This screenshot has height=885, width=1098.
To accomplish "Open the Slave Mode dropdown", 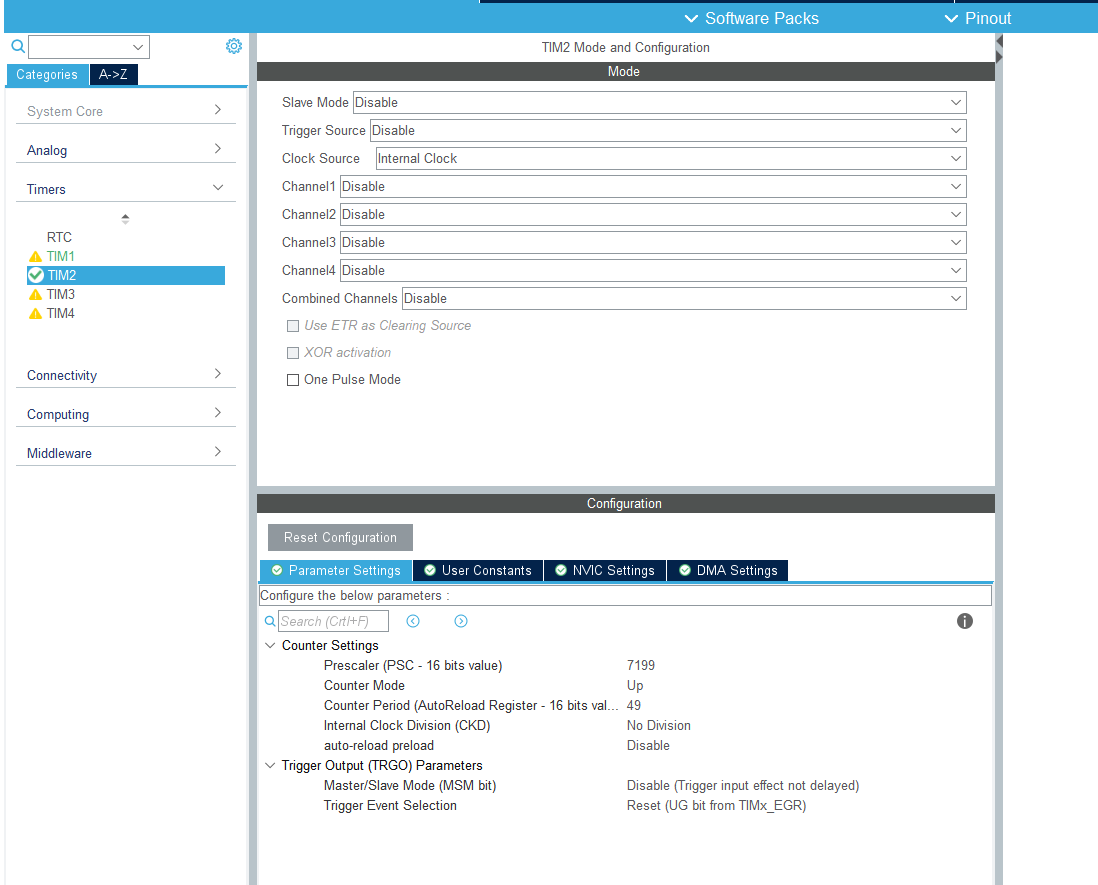I will click(660, 102).
